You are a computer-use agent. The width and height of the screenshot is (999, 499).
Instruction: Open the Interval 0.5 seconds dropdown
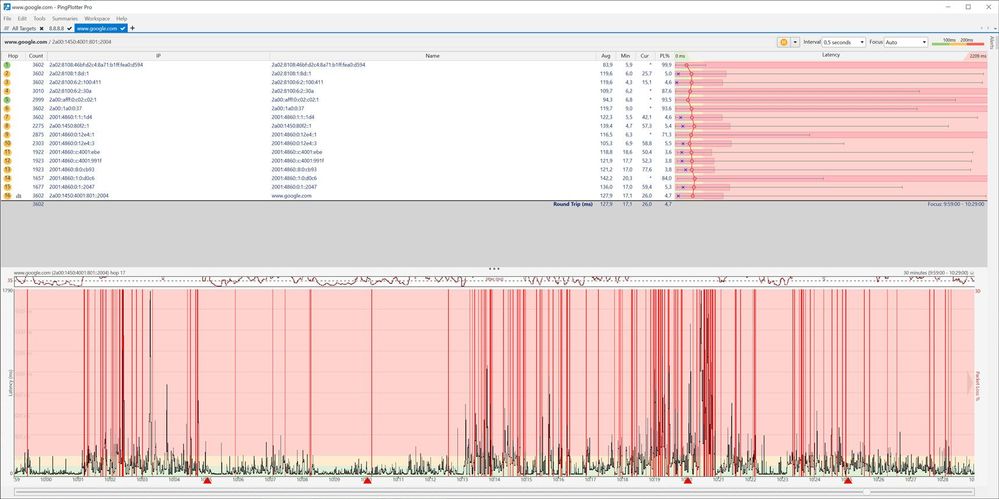click(843, 42)
